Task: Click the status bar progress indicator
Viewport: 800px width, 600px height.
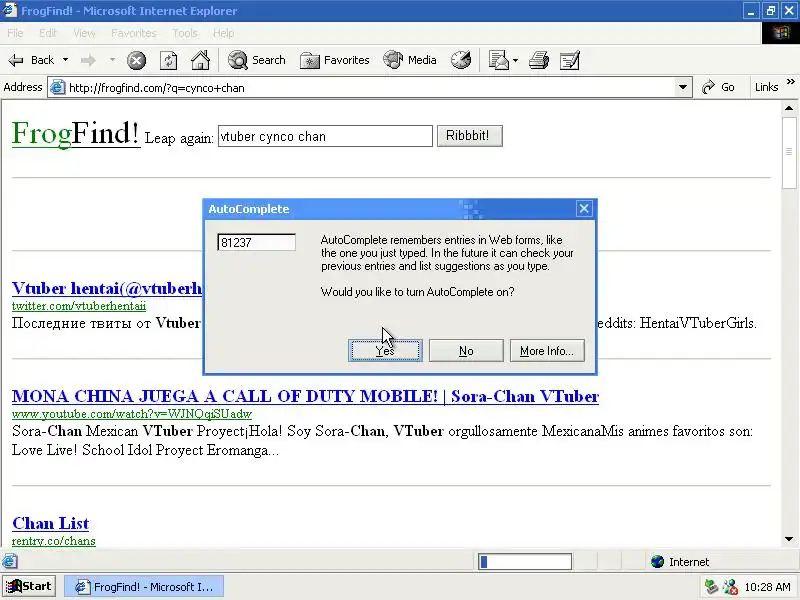Action: coord(525,562)
